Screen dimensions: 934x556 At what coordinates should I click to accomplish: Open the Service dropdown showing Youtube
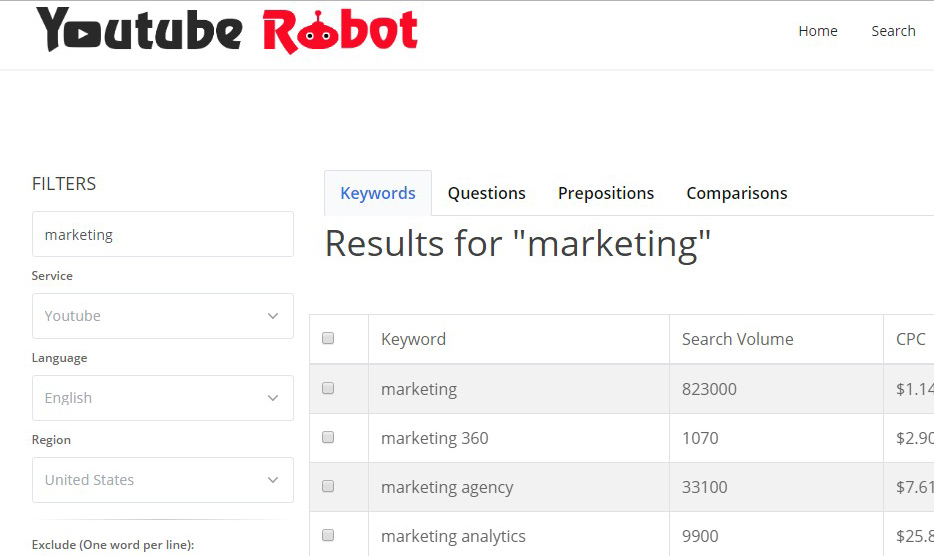point(163,316)
